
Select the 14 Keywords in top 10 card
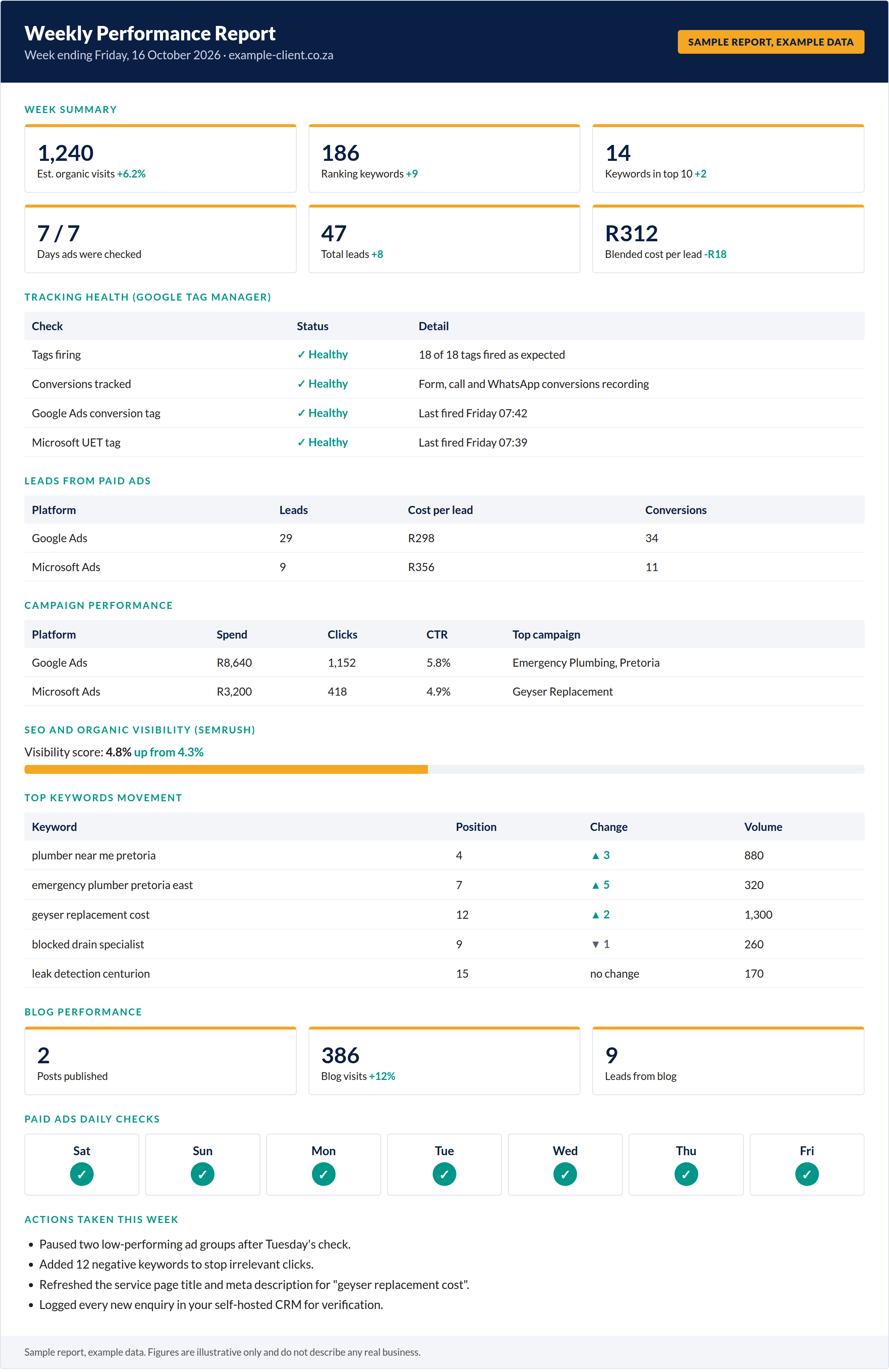pos(728,159)
